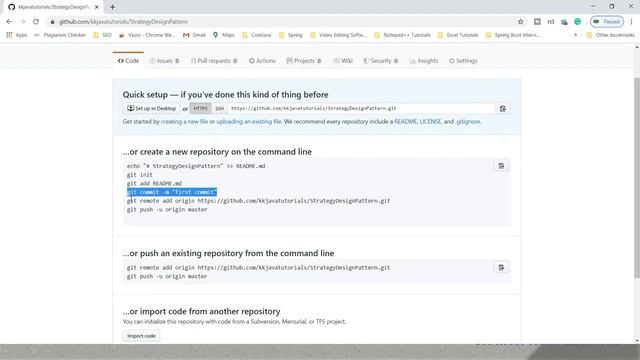
Task: Open the Plagiarism Checker bookmark
Action: click(x=60, y=35)
